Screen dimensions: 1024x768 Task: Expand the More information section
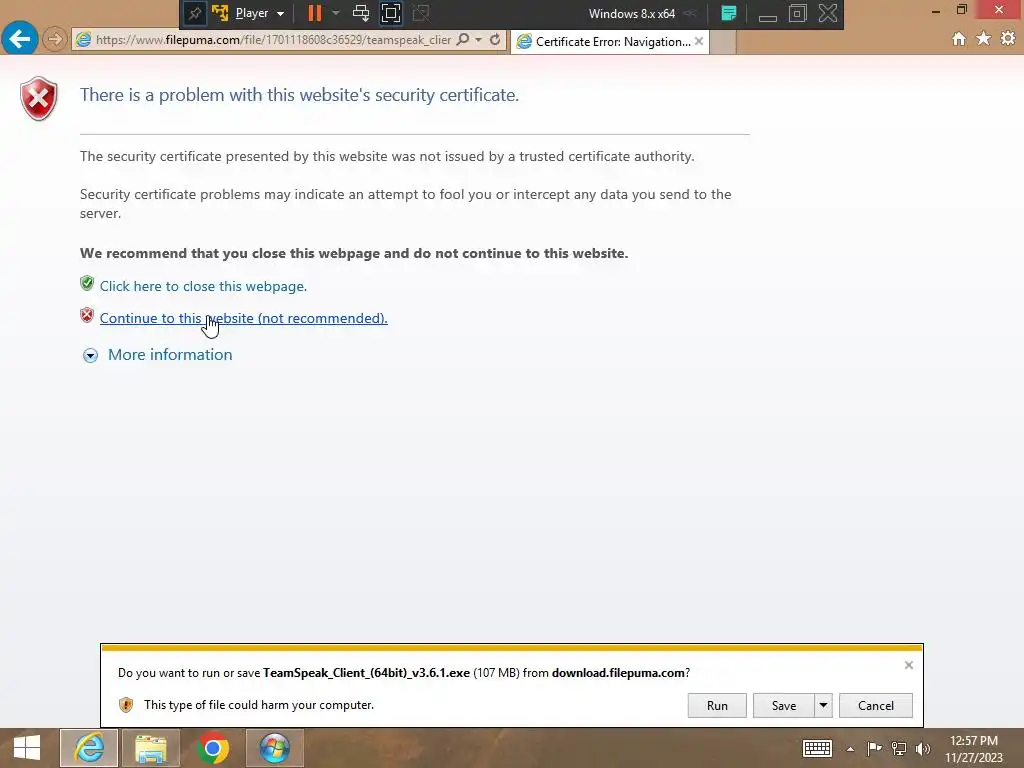coord(170,355)
